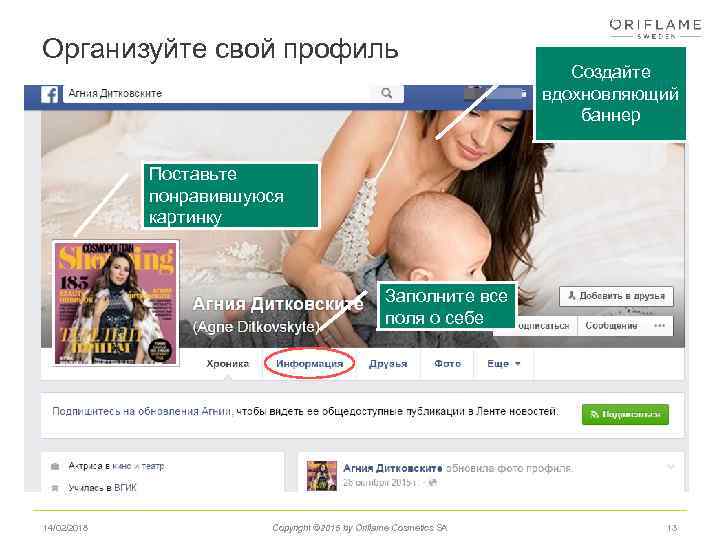Click the work briefcase icon

coord(55,467)
